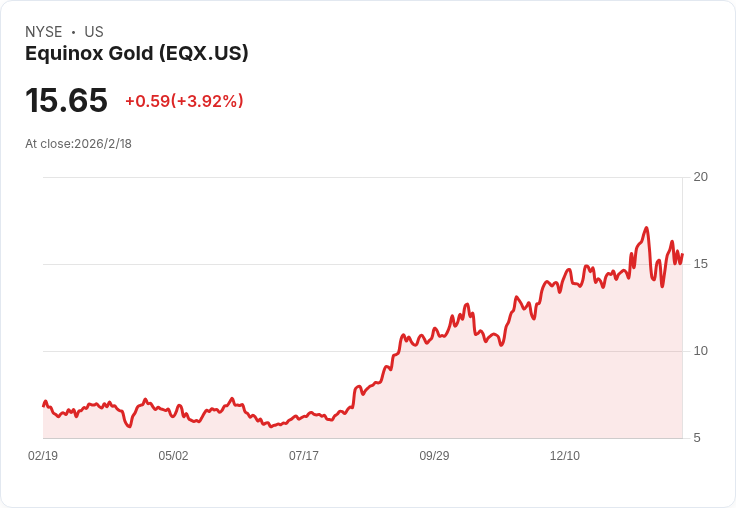Click the Equinox Gold (EQX.US) title

pyautogui.click(x=137, y=54)
